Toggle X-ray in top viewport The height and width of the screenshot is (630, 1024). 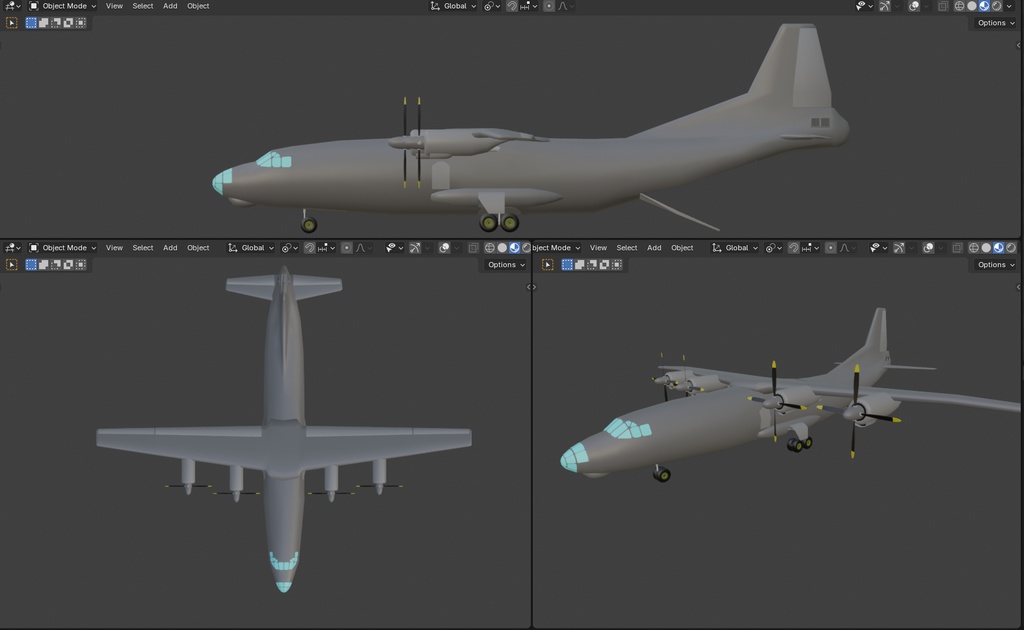(x=943, y=6)
